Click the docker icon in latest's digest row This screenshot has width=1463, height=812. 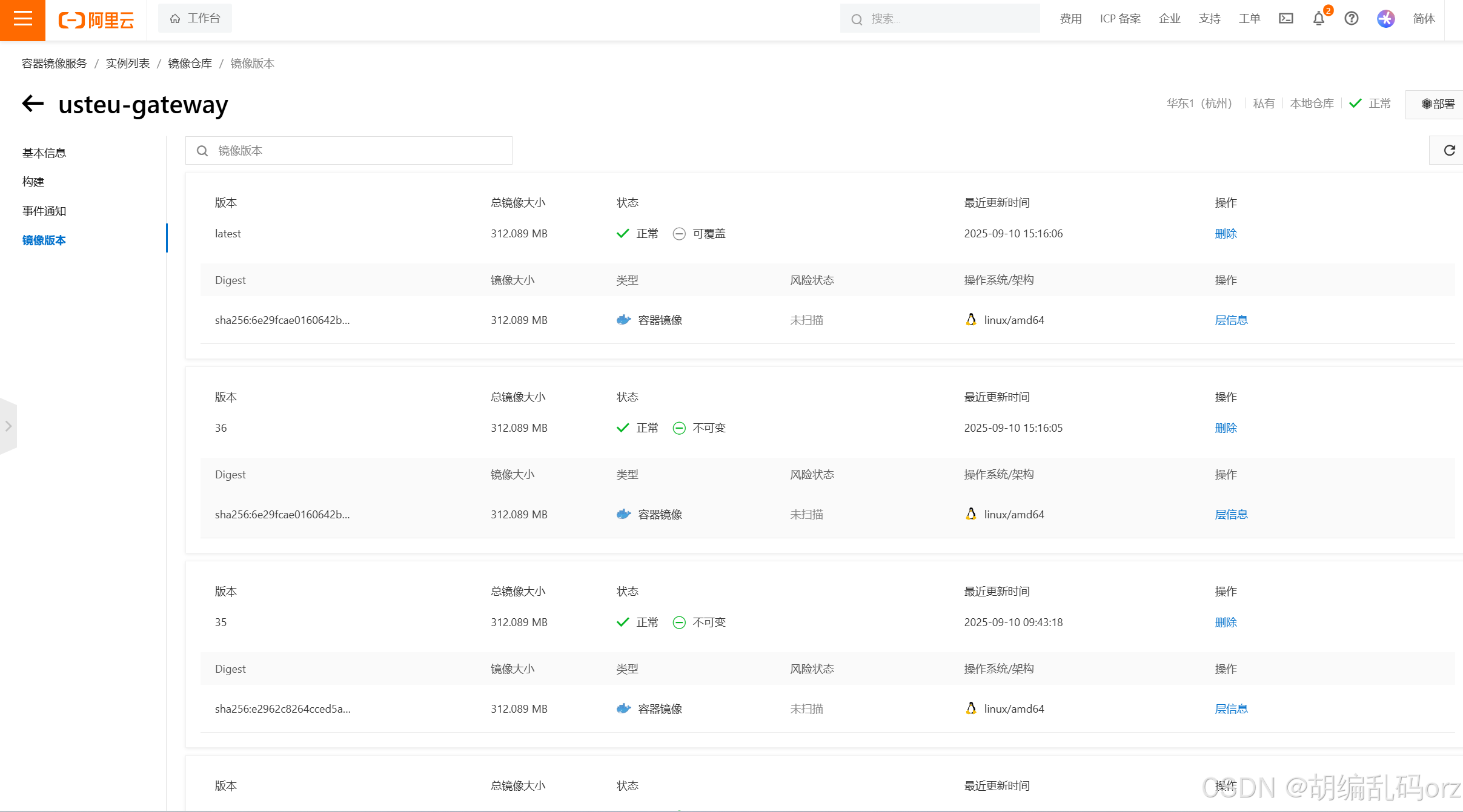click(623, 320)
